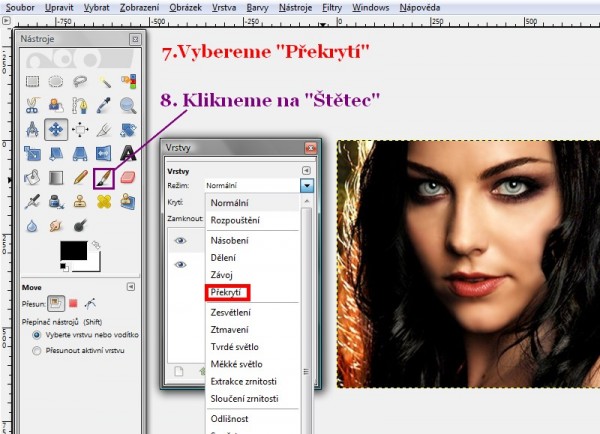Select the Crop knife tool

104,130
